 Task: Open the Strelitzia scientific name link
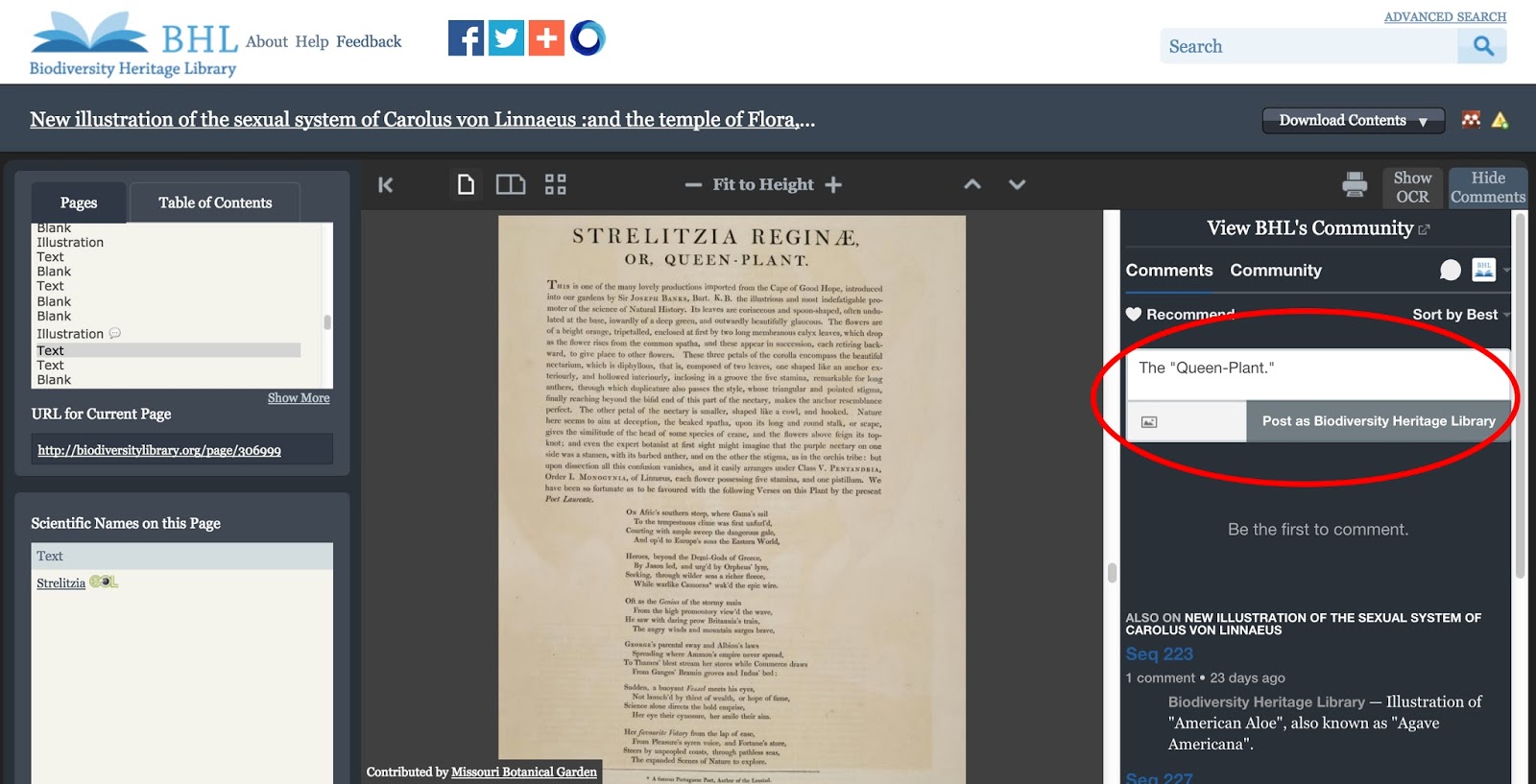coord(60,583)
